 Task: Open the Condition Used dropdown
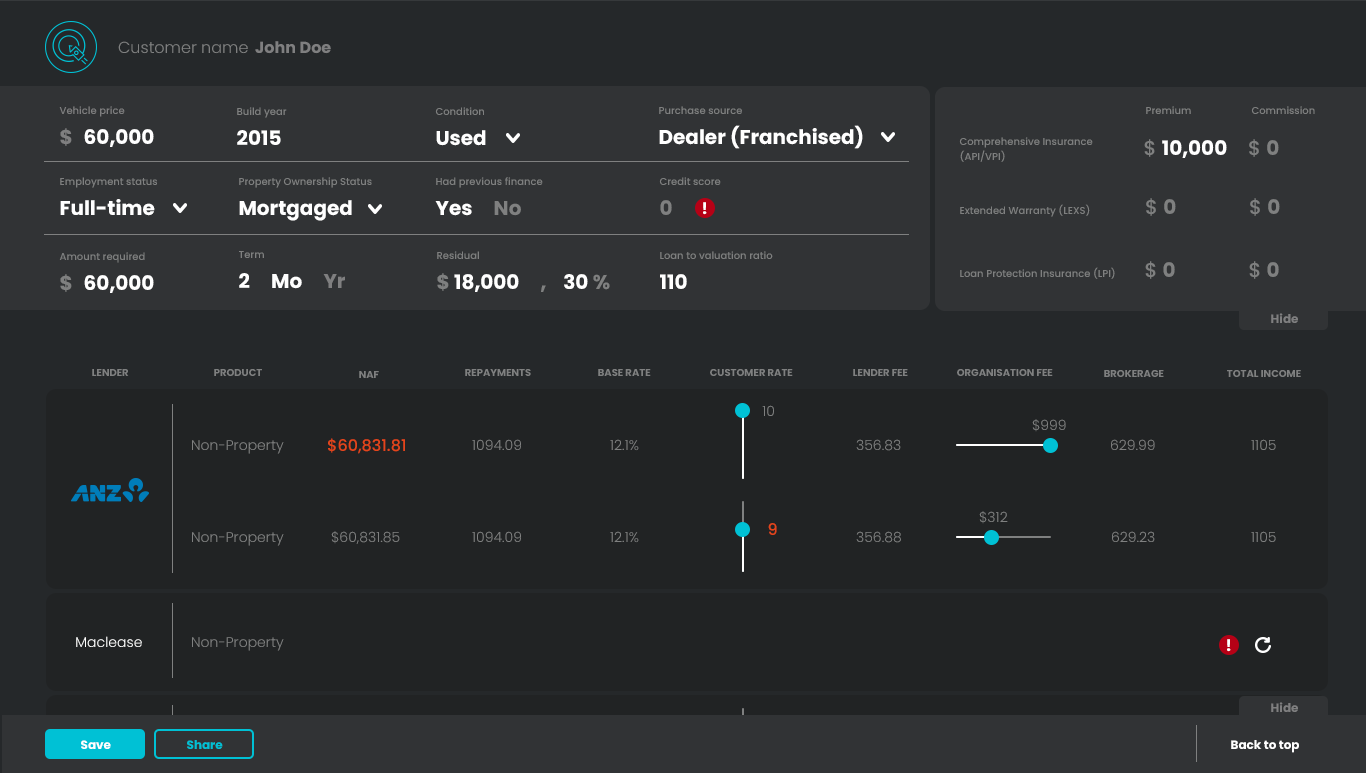point(478,138)
